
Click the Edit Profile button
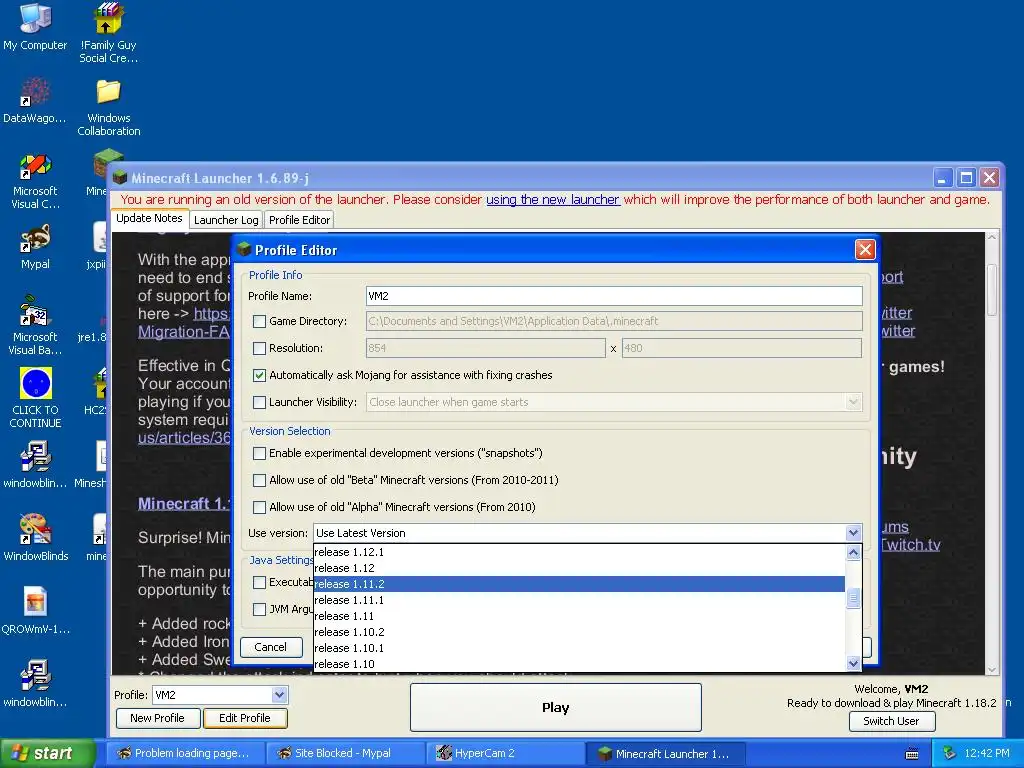[x=245, y=718]
